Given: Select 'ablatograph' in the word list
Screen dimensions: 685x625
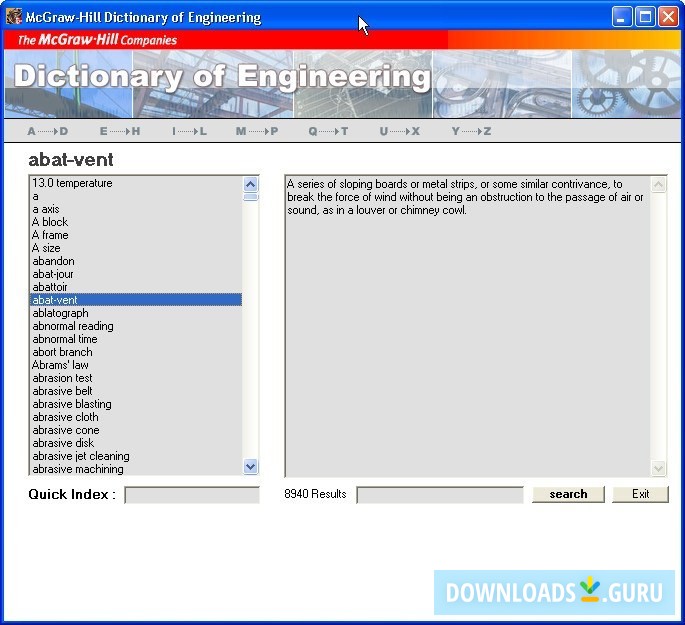Looking at the screenshot, I should click(136, 313).
